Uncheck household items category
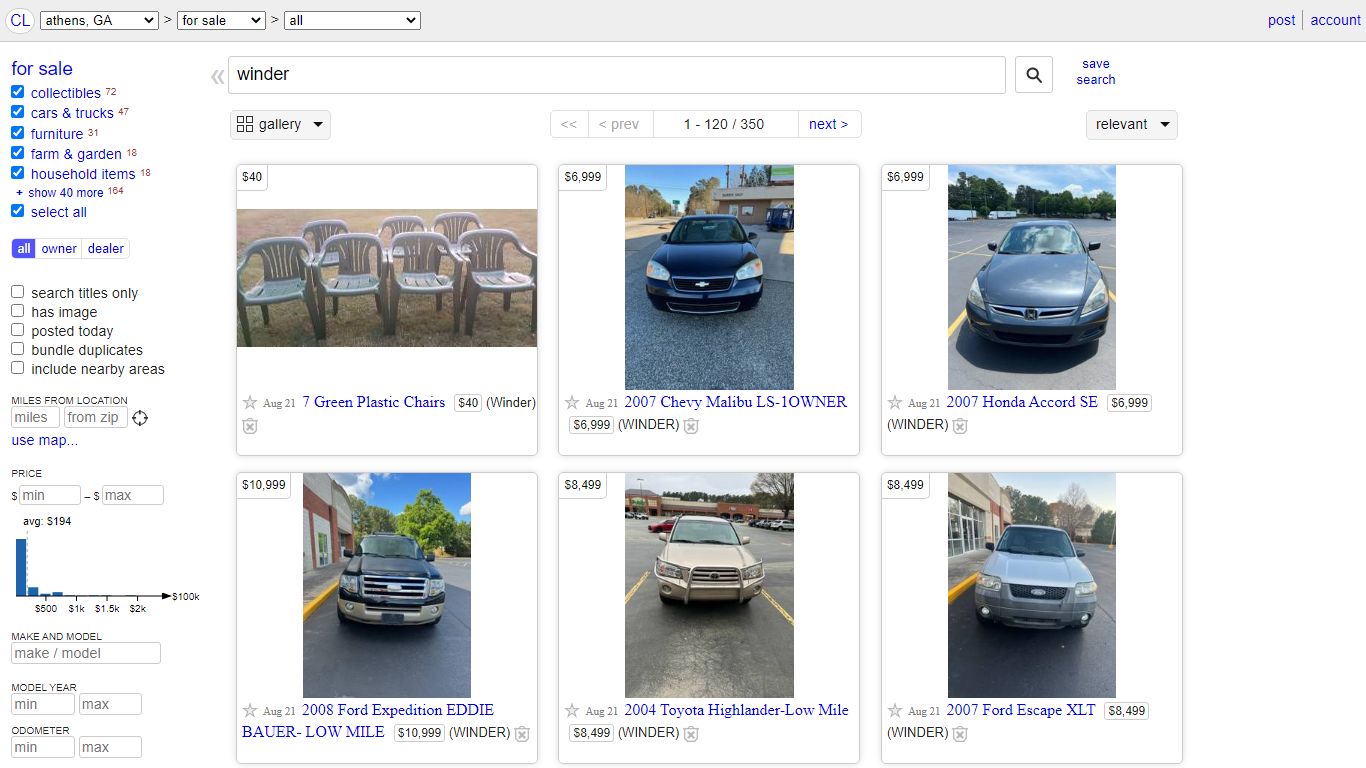 (x=18, y=173)
